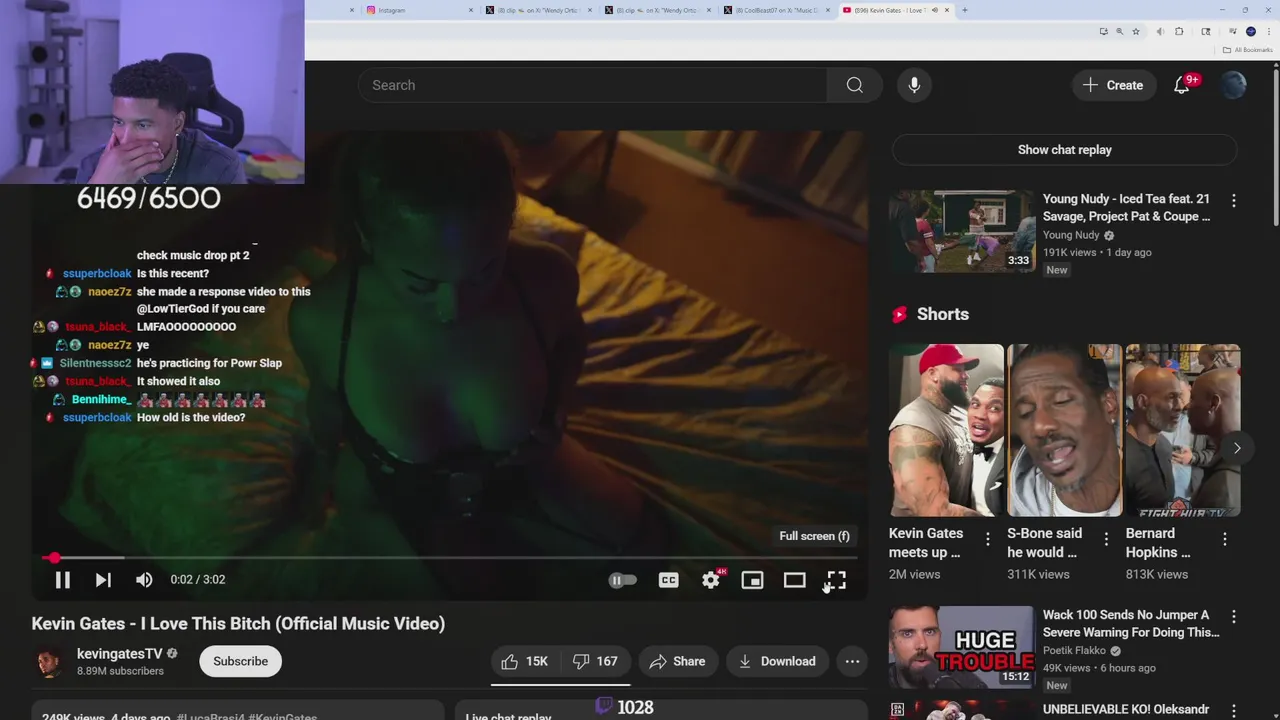Focus the YouTube search field

(x=592, y=85)
